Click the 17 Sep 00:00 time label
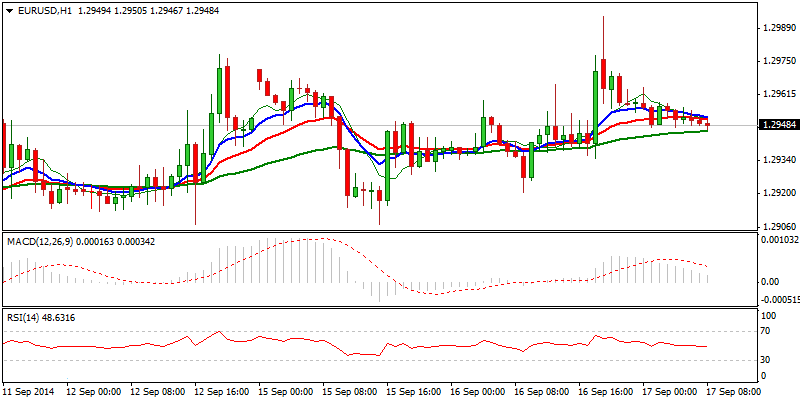Viewport: 800px width, 400px height. pos(669,391)
